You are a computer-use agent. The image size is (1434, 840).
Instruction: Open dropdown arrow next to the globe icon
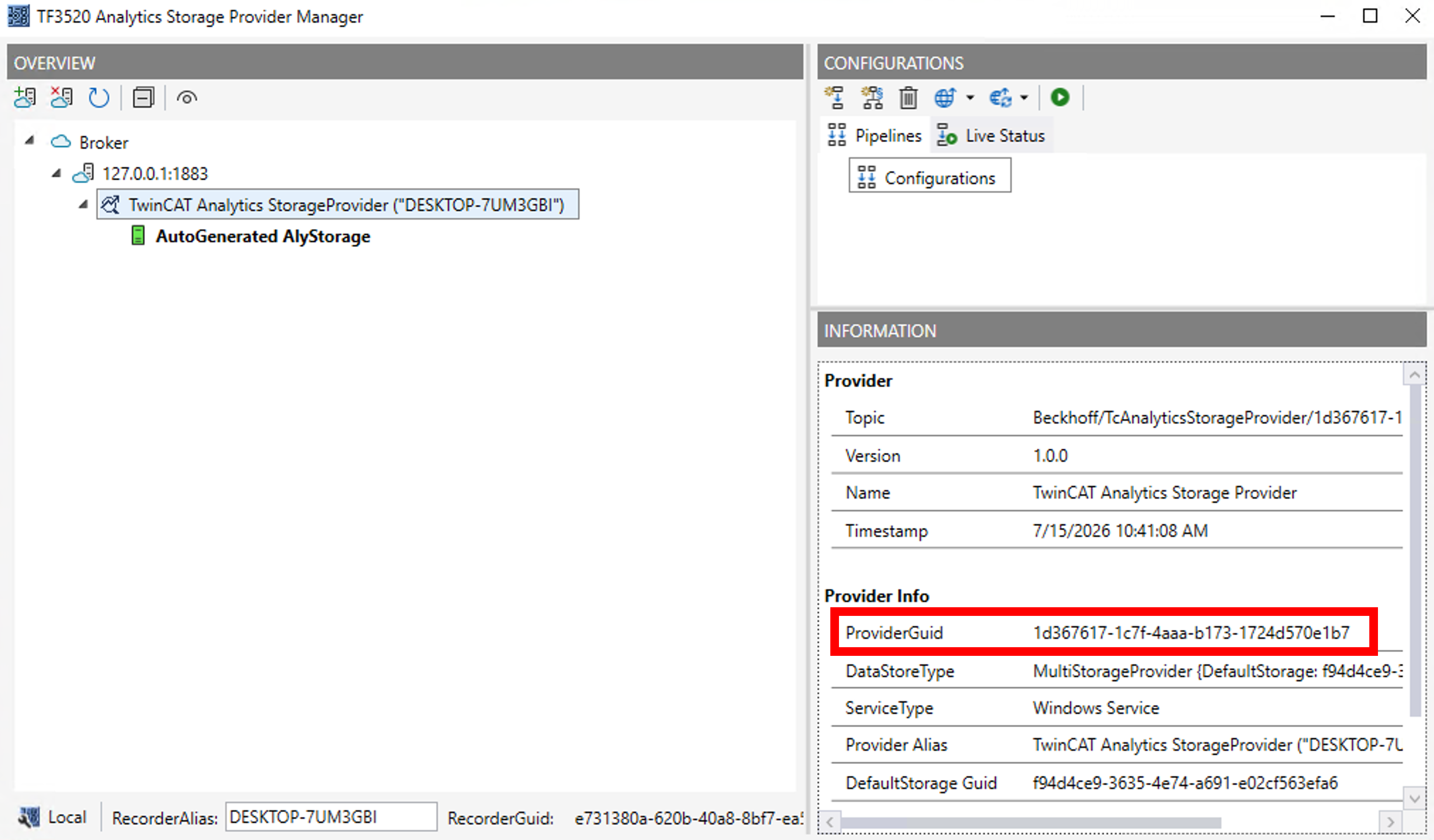[970, 98]
